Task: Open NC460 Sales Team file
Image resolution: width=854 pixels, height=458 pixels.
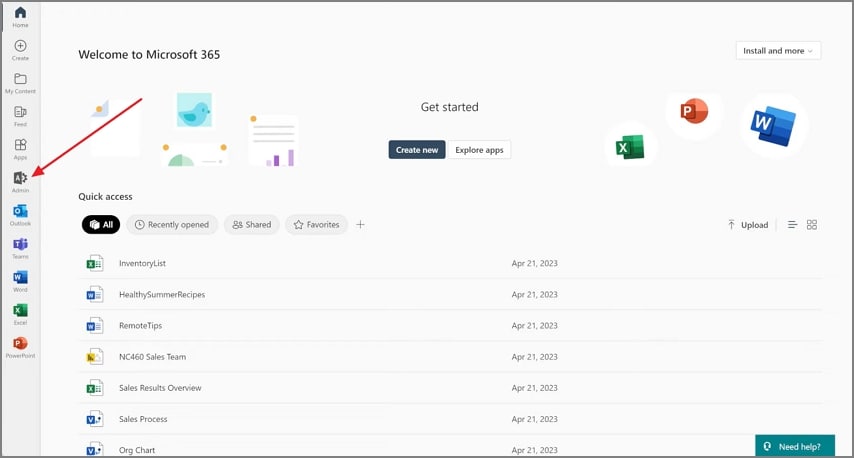Action: (x=152, y=357)
